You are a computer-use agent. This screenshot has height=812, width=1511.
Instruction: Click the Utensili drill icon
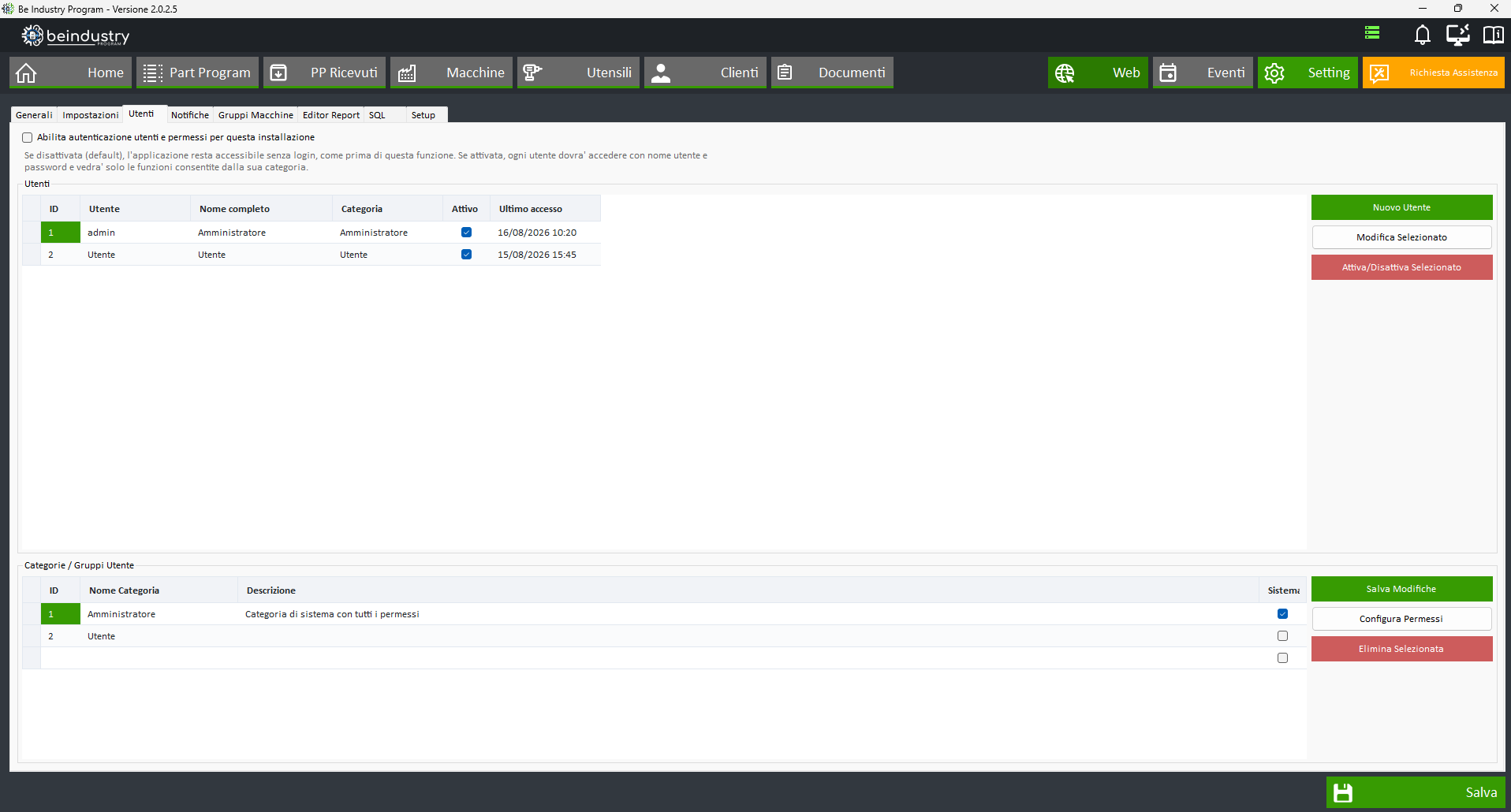(532, 73)
